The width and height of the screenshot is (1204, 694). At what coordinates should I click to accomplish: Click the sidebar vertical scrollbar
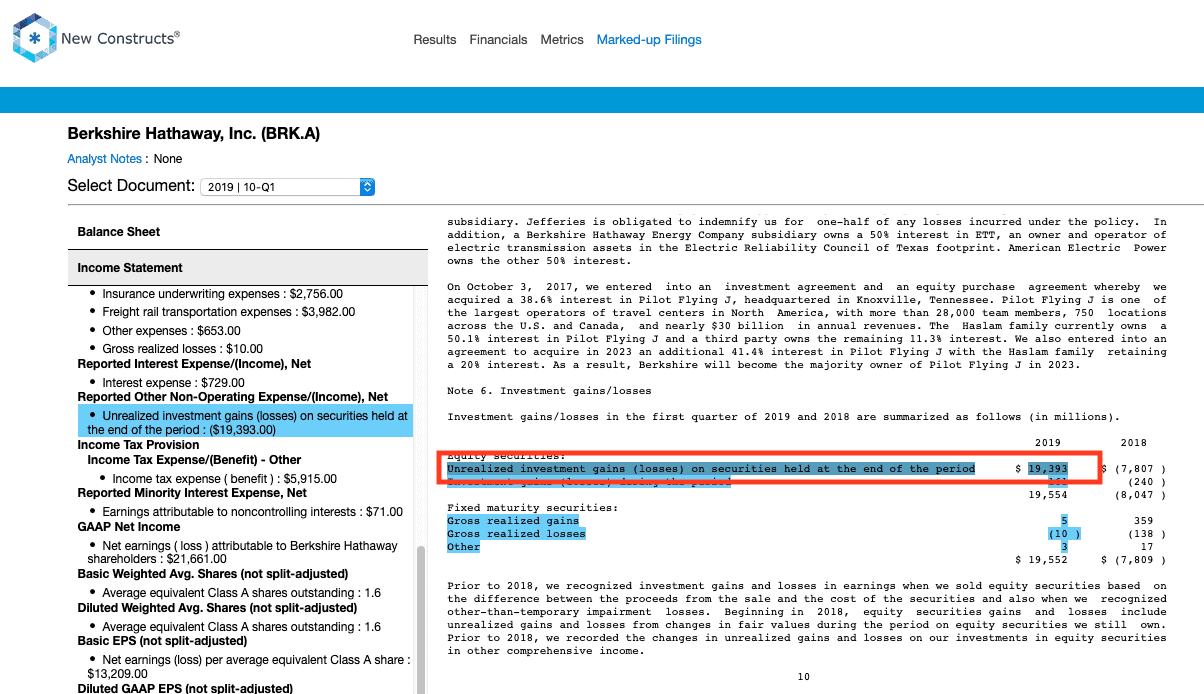point(421,620)
